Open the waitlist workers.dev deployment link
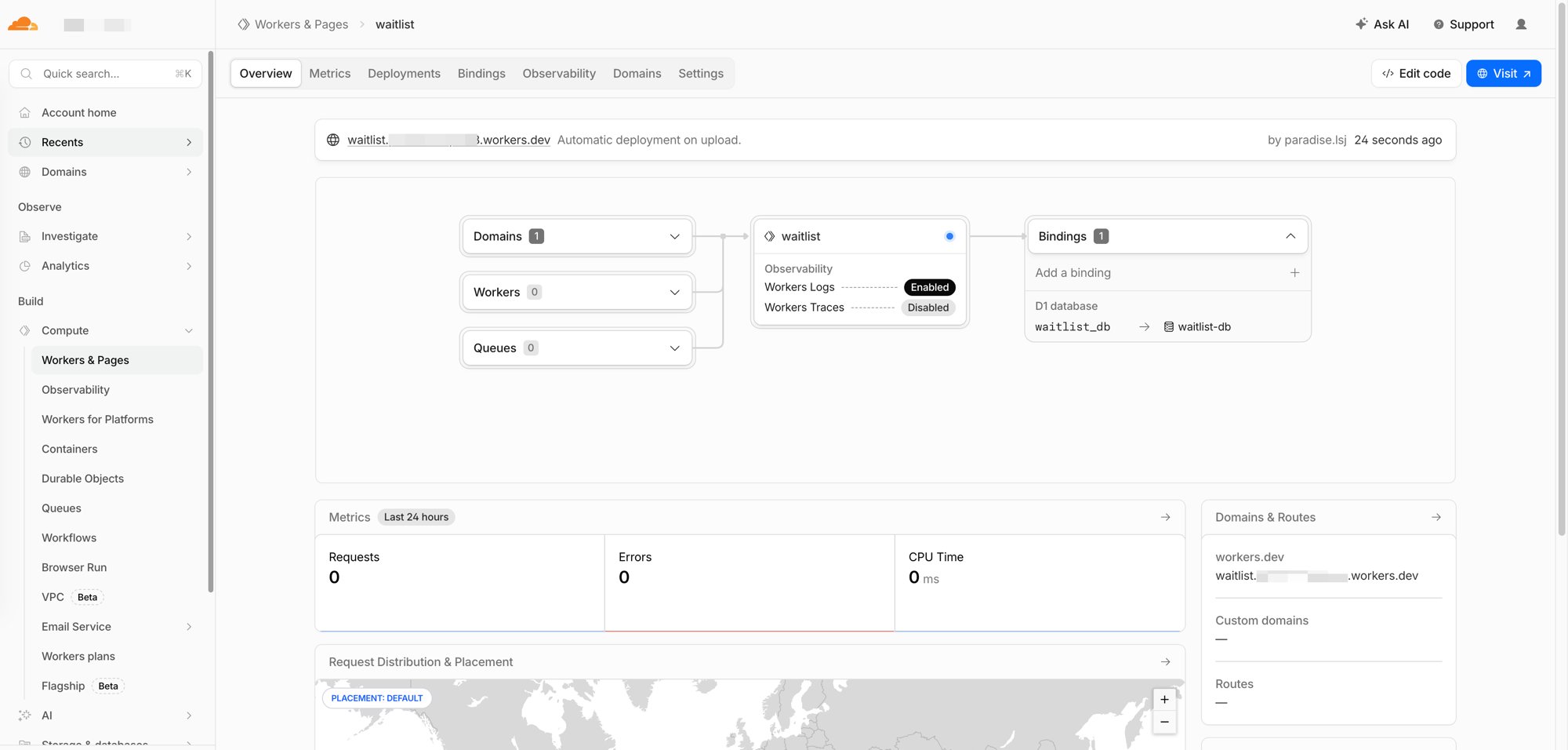This screenshot has height=750, width=1568. 448,140
